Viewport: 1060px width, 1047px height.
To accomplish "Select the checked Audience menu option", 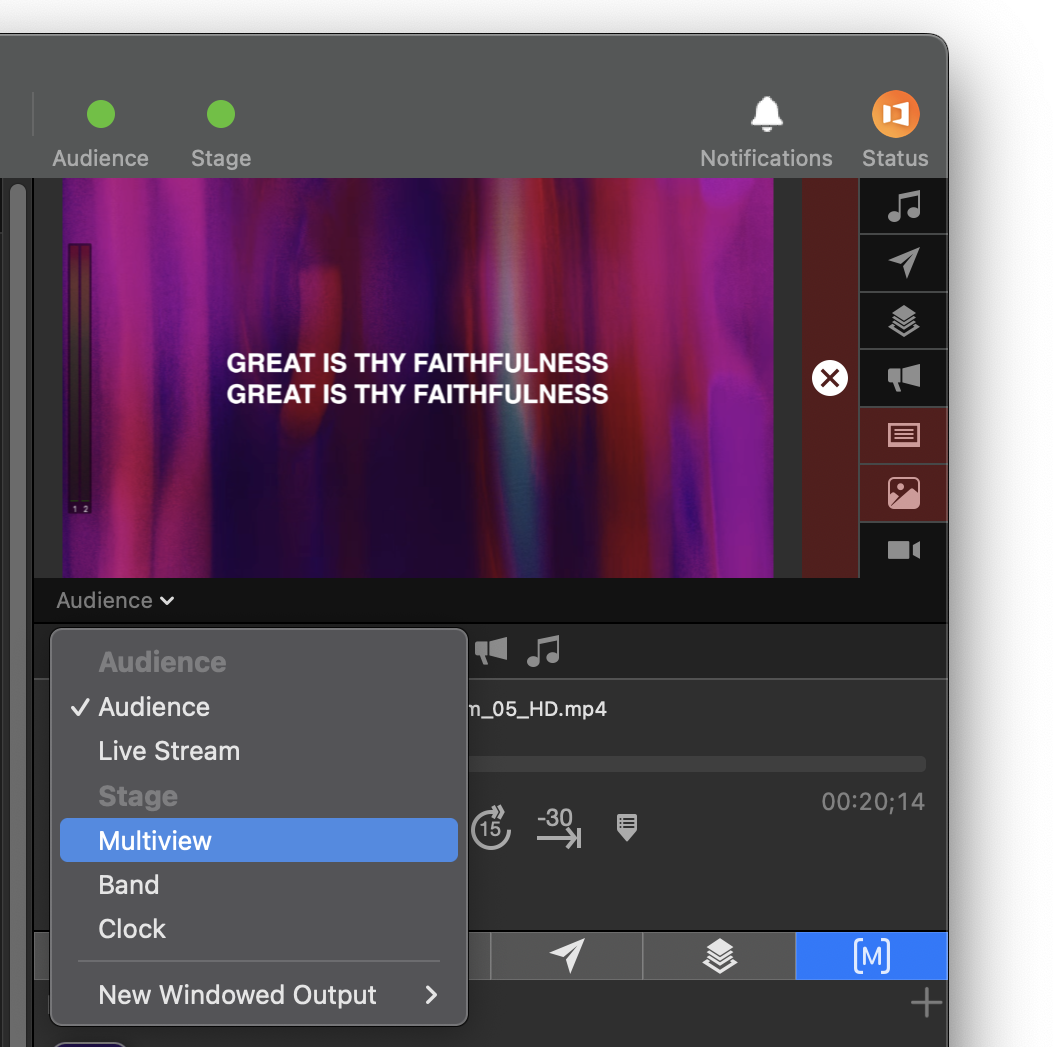I will tap(154, 707).
